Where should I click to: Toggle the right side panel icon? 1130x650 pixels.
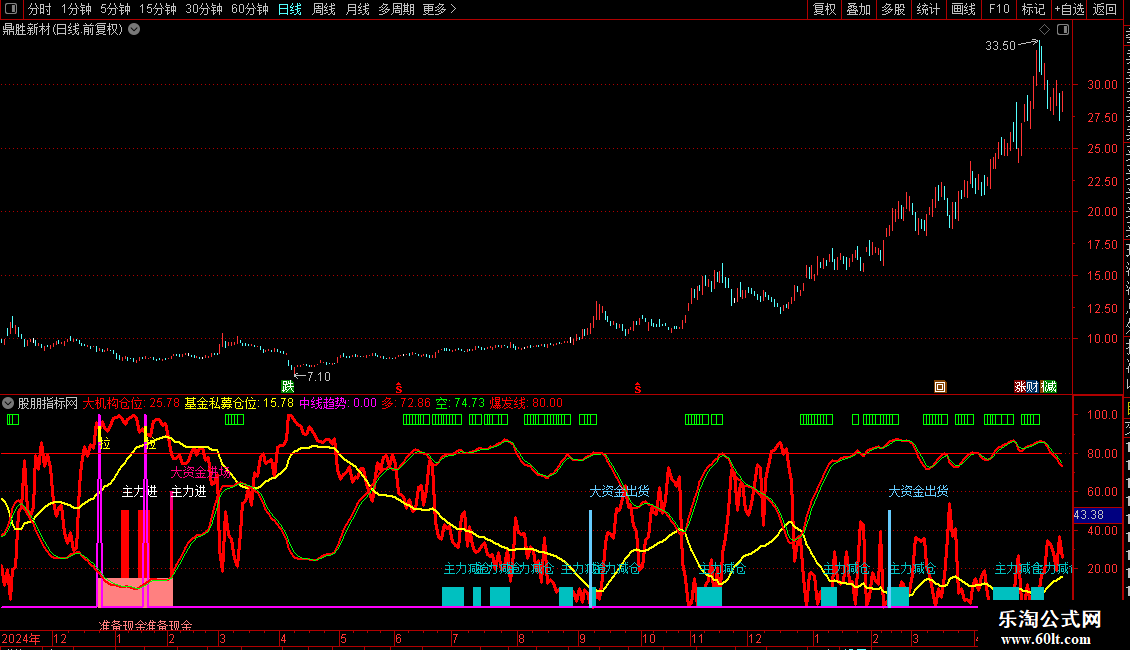pos(1063,30)
